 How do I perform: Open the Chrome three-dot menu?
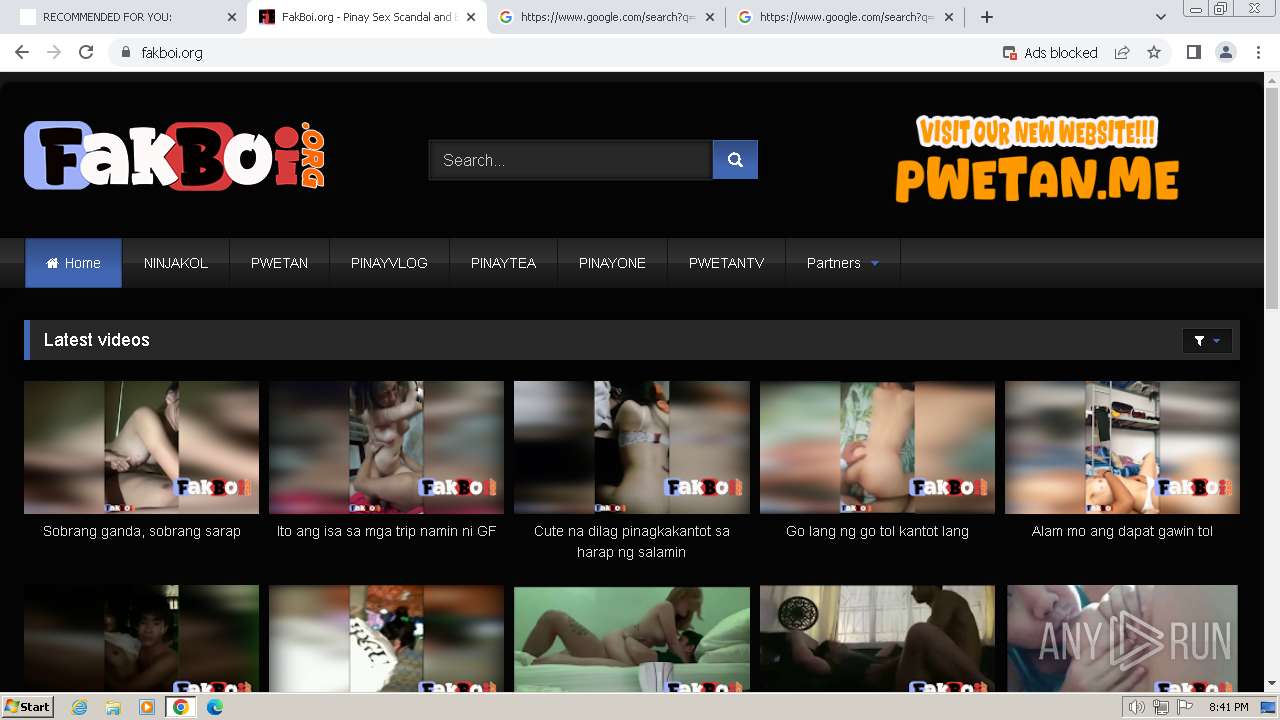coord(1258,53)
